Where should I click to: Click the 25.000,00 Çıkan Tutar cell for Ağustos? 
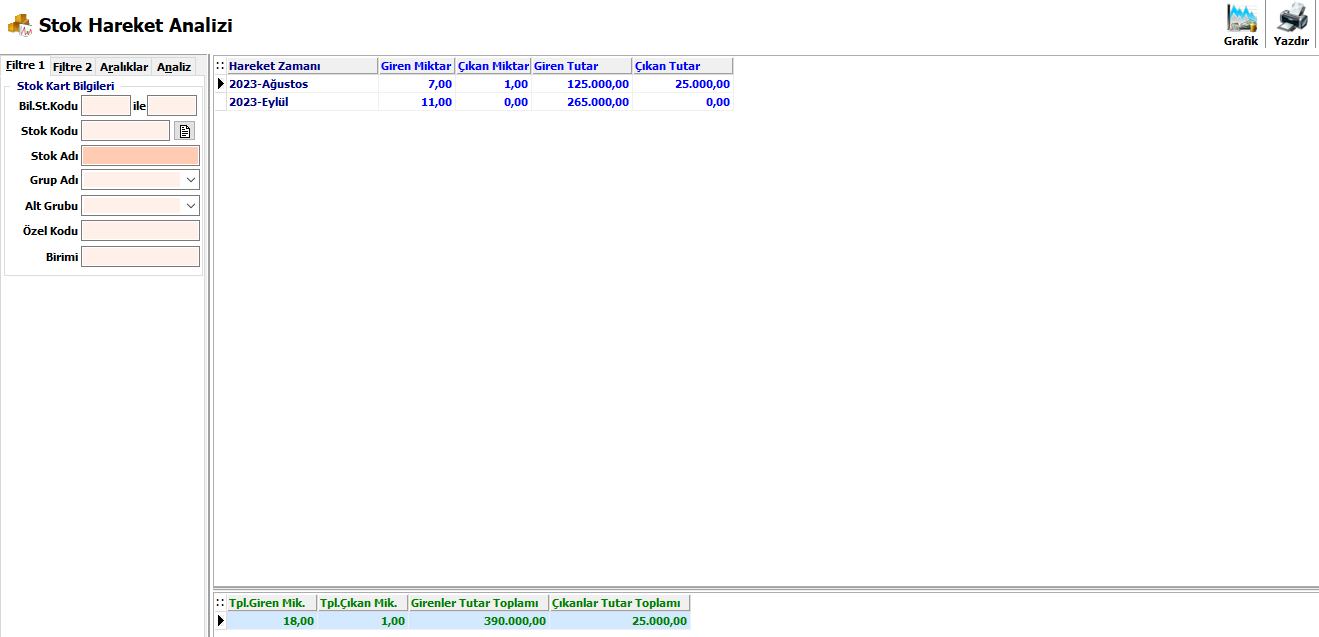point(683,84)
